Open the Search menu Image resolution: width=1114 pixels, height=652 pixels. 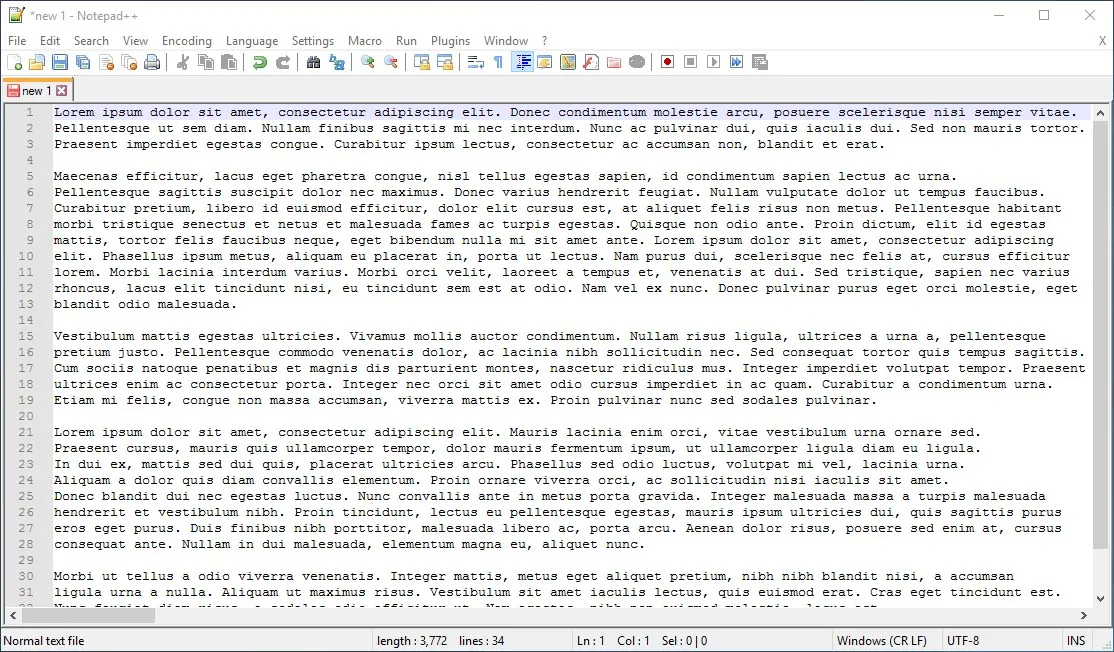click(91, 40)
